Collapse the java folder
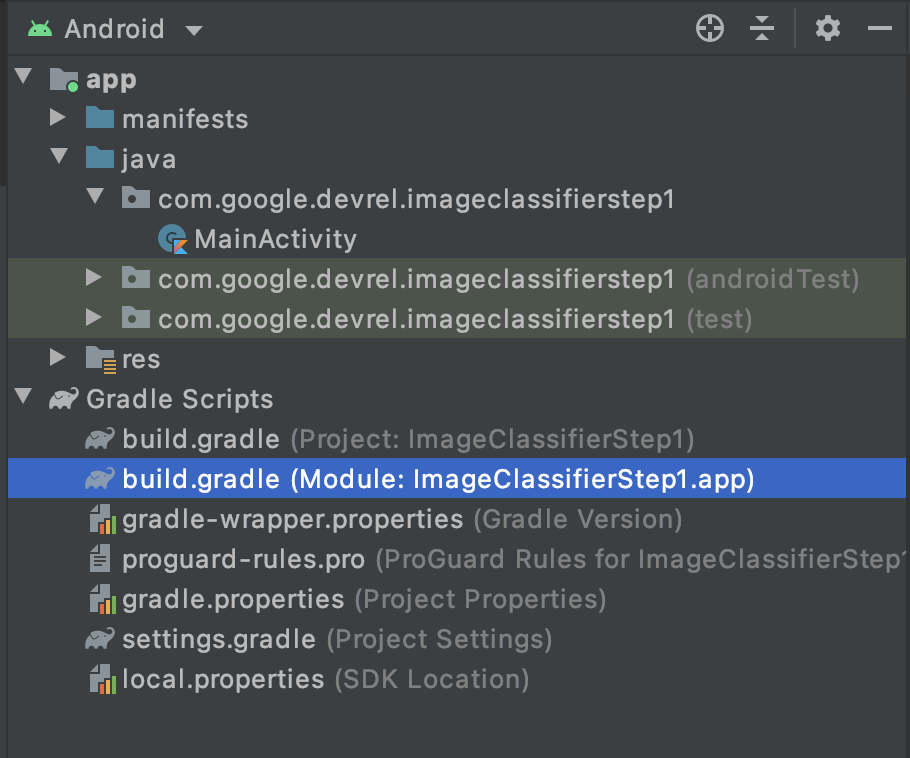 58,158
